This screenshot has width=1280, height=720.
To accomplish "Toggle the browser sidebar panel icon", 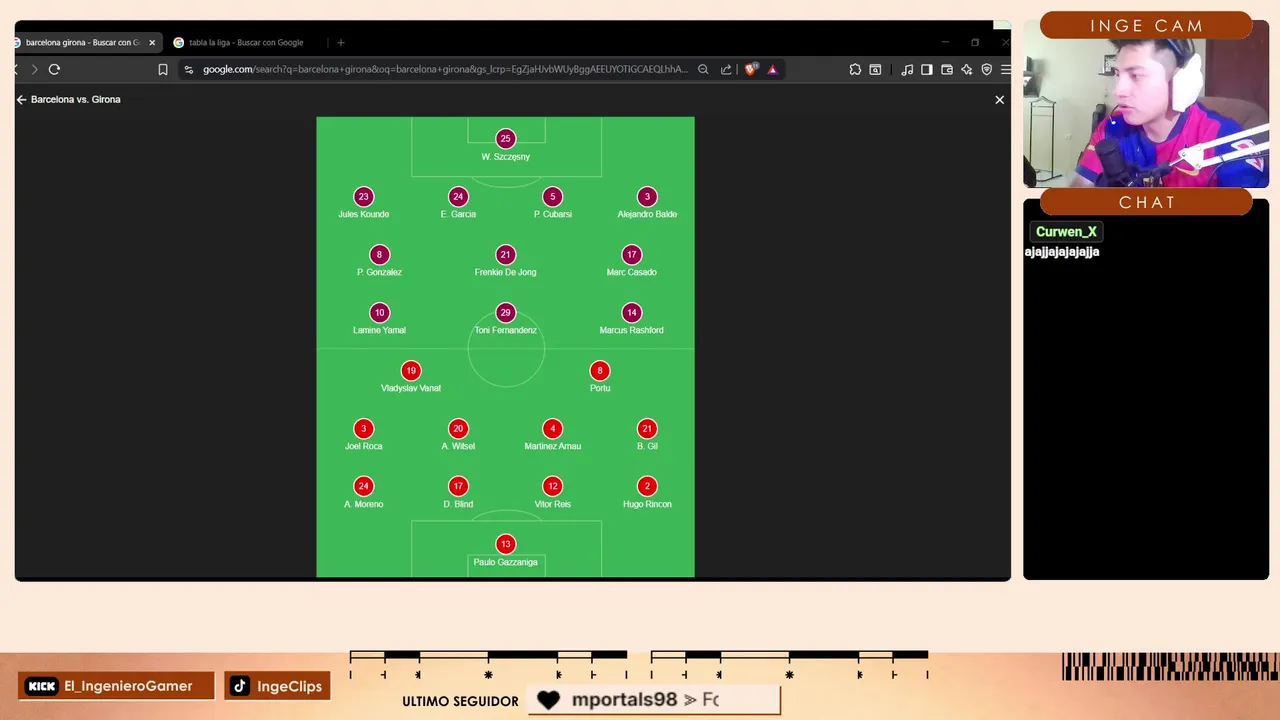I will [x=927, y=69].
